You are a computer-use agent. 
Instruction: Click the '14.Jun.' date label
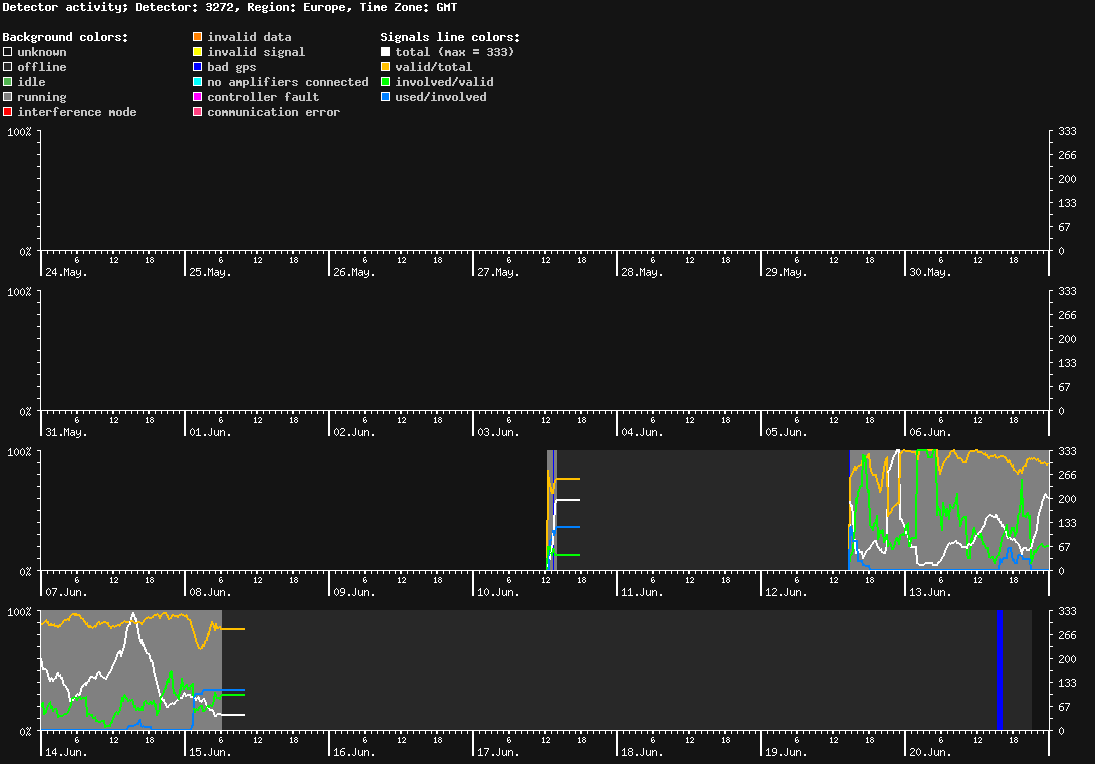pyautogui.click(x=66, y=752)
